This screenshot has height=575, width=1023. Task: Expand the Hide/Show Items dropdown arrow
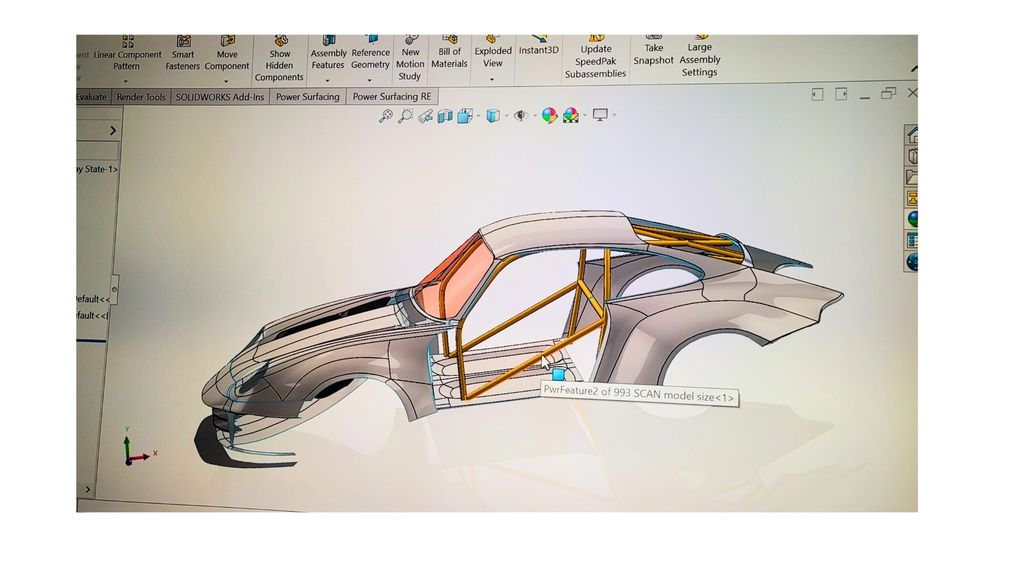(x=534, y=116)
